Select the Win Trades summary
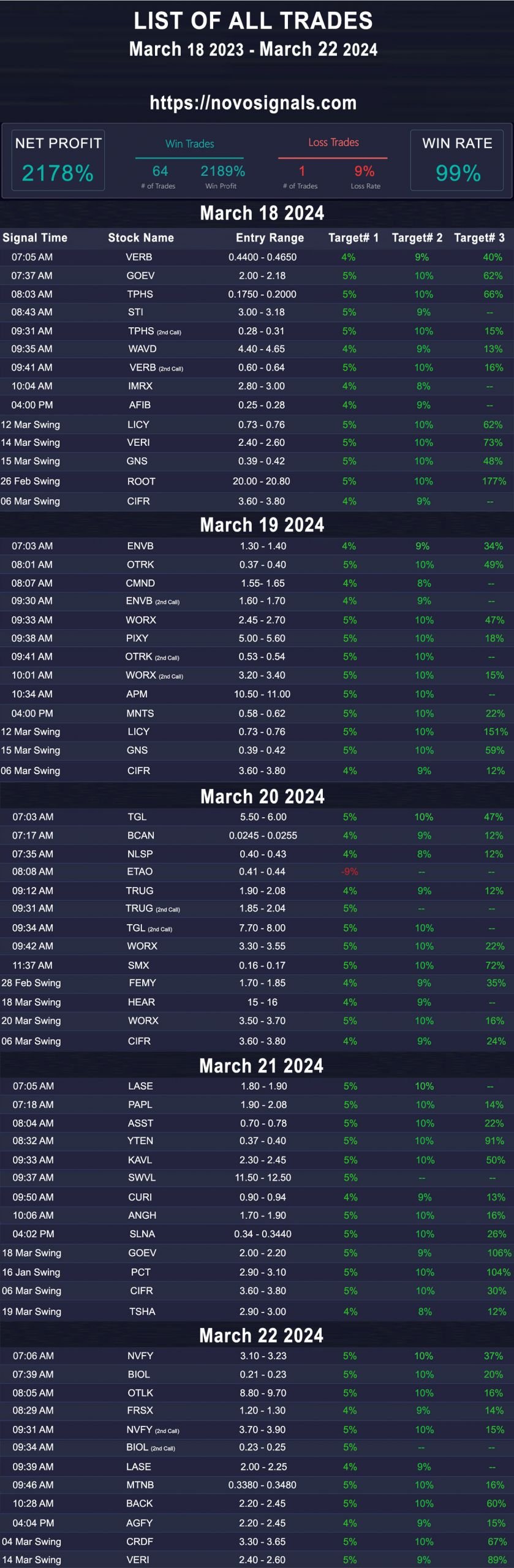 [x=189, y=164]
